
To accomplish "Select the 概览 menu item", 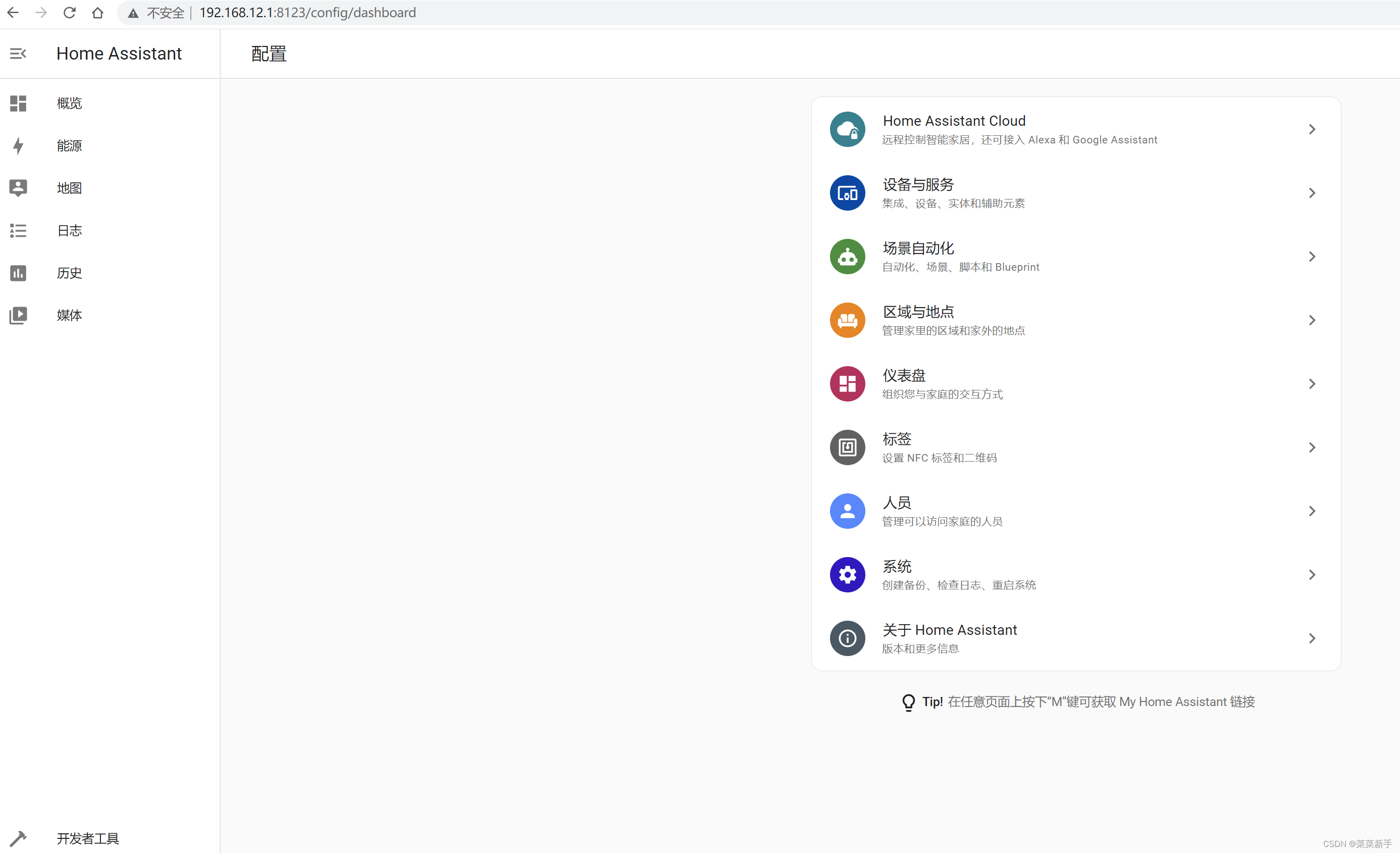I will click(69, 103).
